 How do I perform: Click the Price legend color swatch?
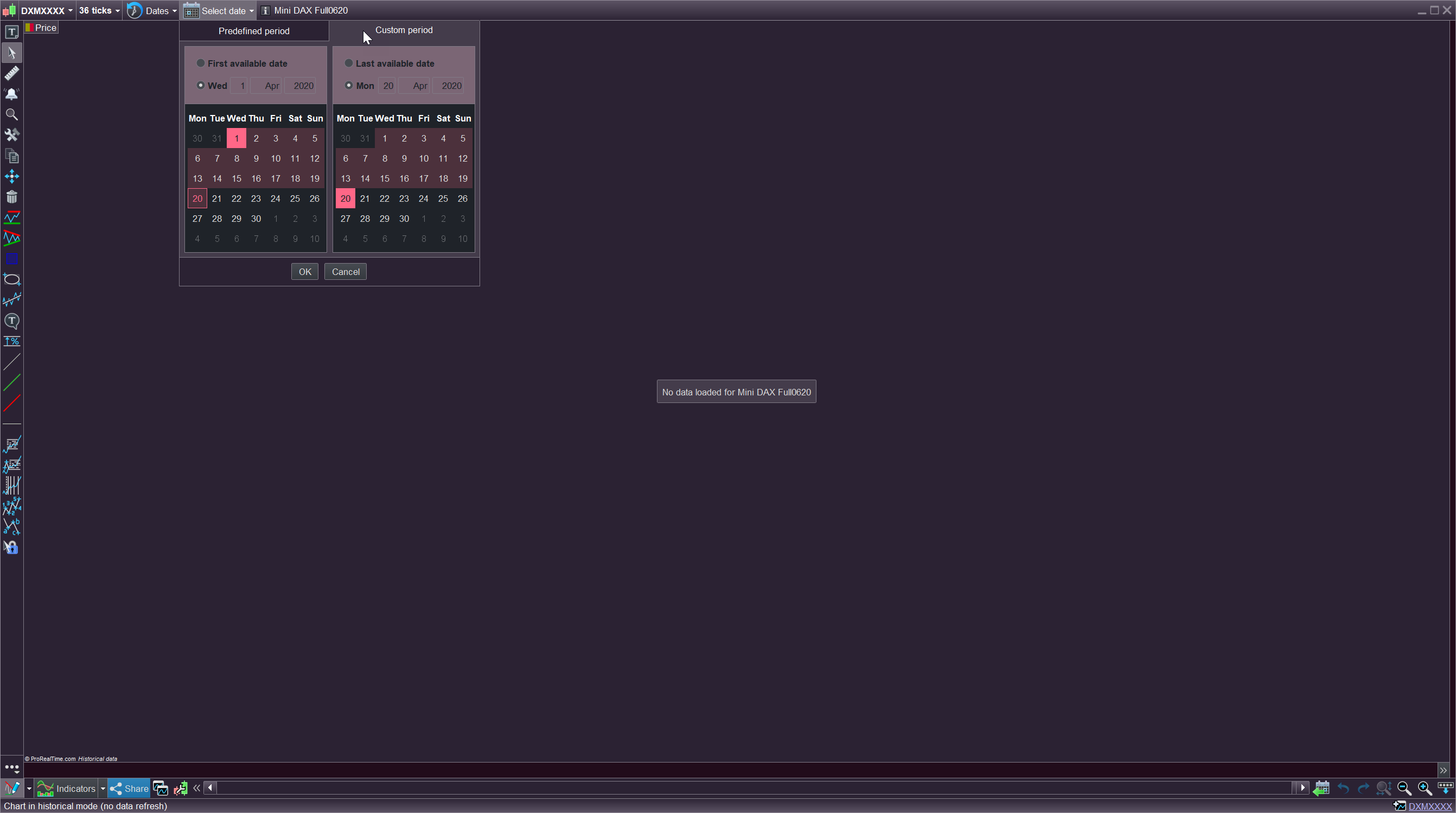29,28
